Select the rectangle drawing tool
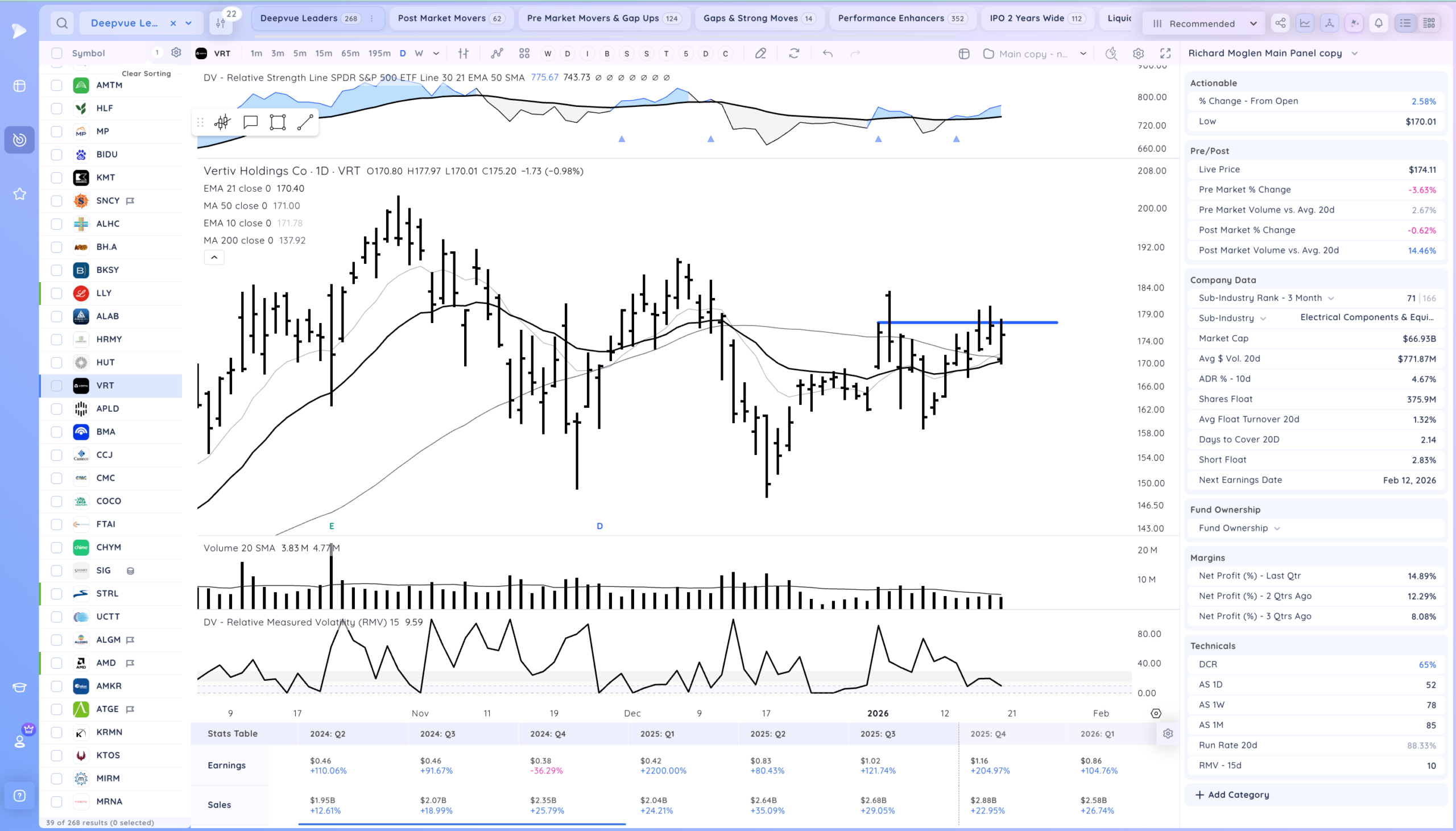 point(278,122)
